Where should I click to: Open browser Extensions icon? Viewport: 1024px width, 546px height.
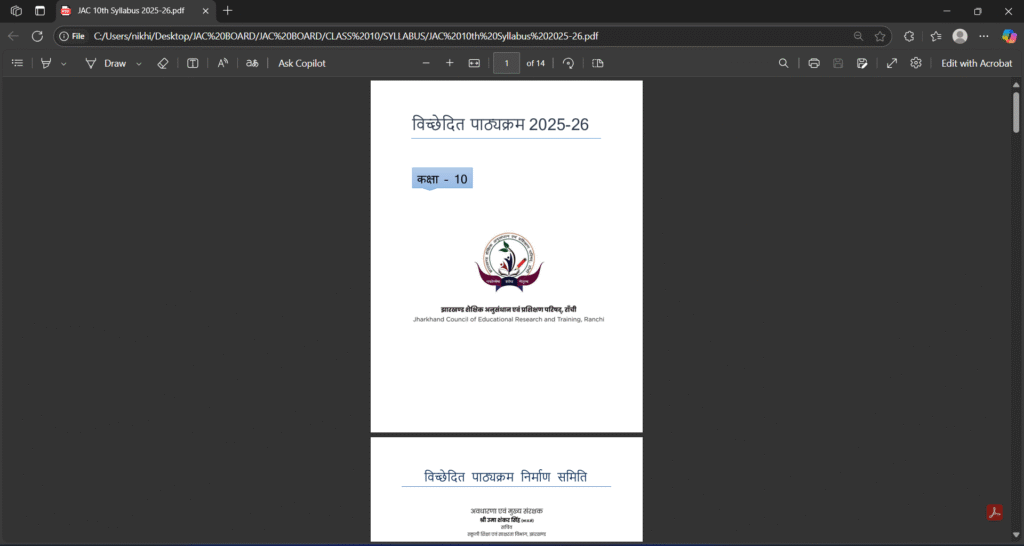tap(909, 36)
